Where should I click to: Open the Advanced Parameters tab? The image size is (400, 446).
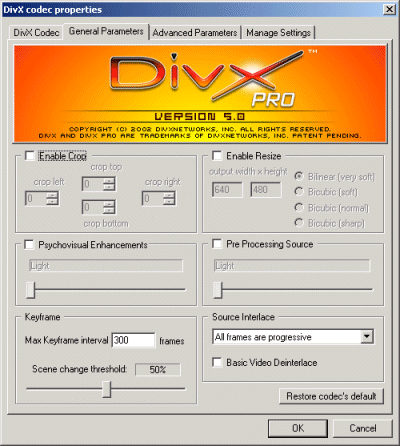[195, 33]
